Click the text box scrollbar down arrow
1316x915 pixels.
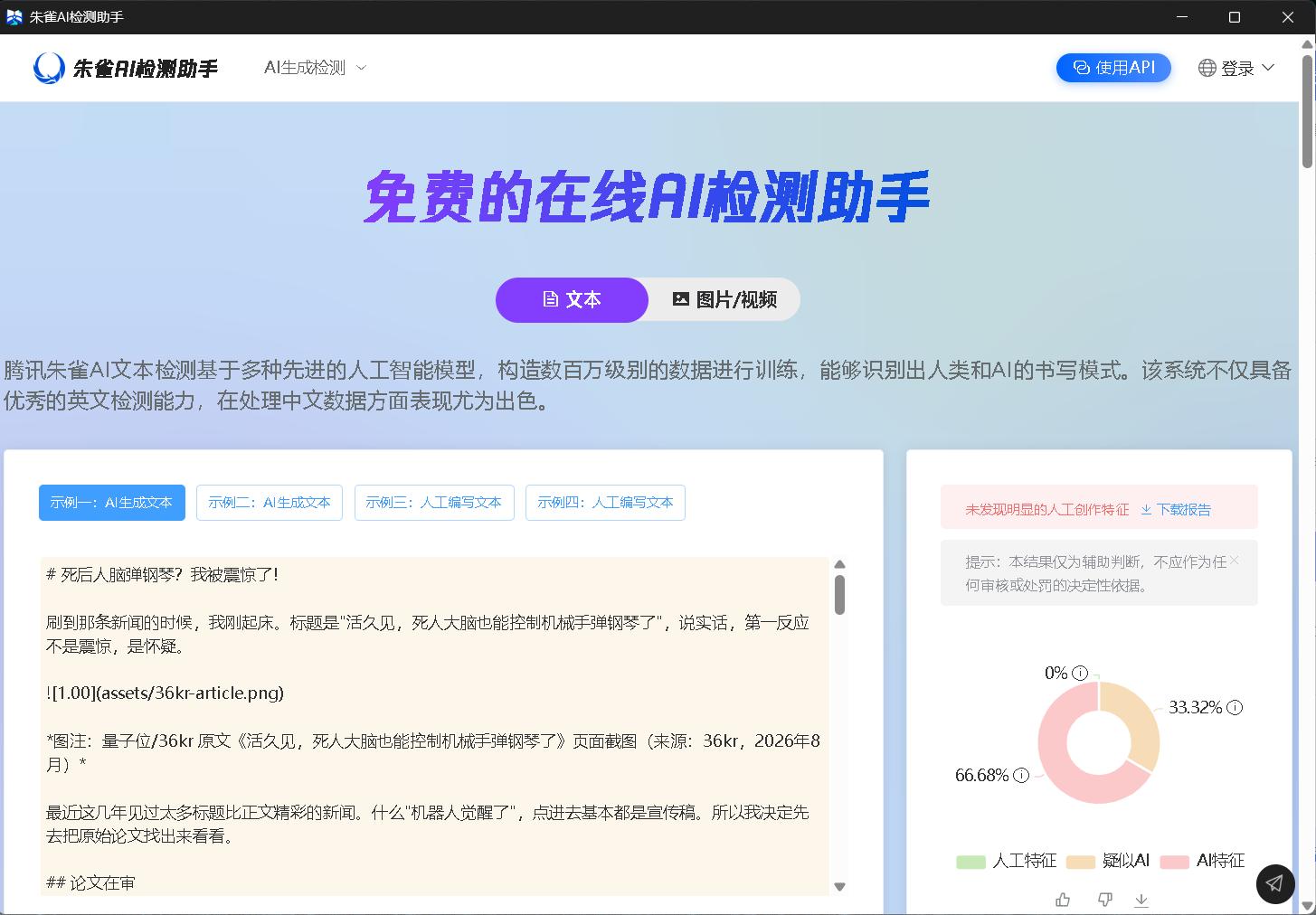click(x=839, y=887)
